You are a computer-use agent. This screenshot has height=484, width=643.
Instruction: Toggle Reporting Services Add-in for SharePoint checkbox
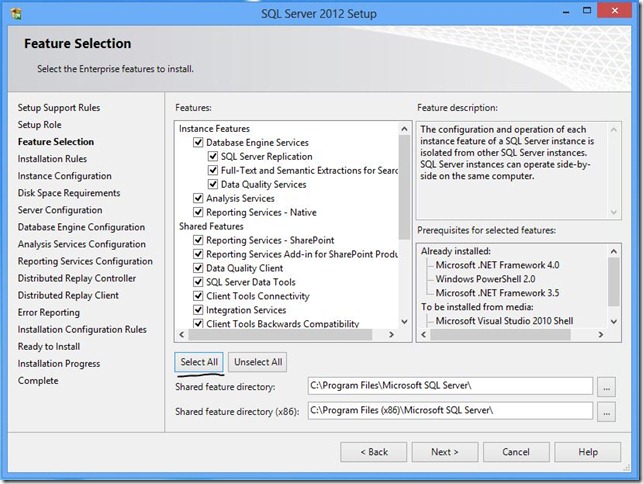click(198, 254)
